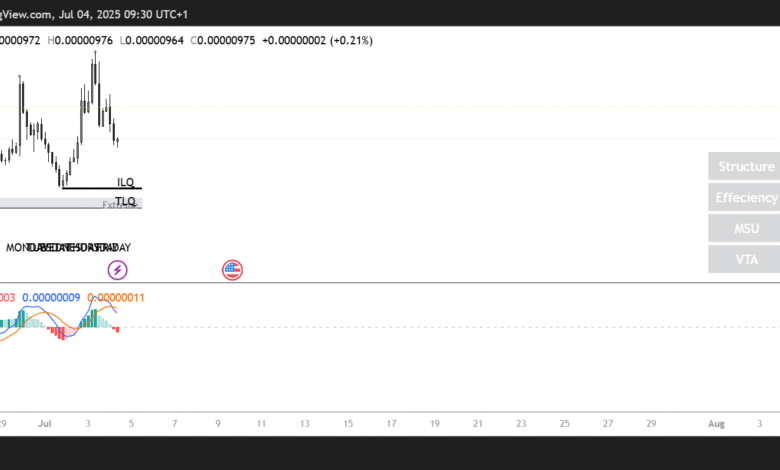Click date 21 on the time axis
The width and height of the screenshot is (780, 470).
478,424
